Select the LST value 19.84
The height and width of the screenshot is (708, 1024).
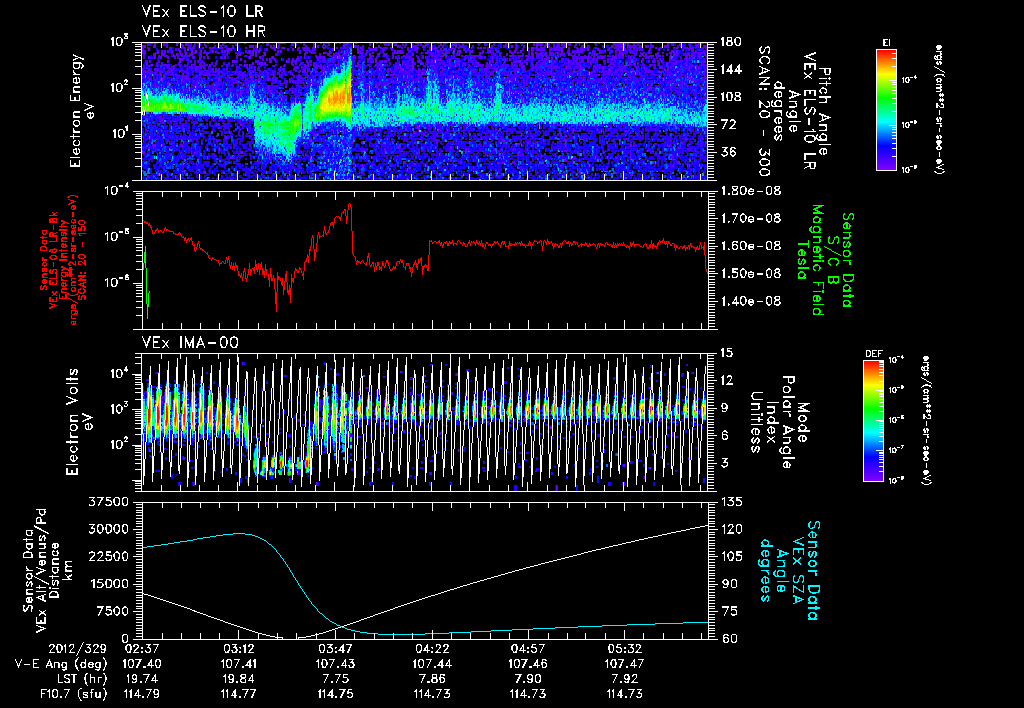[238, 679]
